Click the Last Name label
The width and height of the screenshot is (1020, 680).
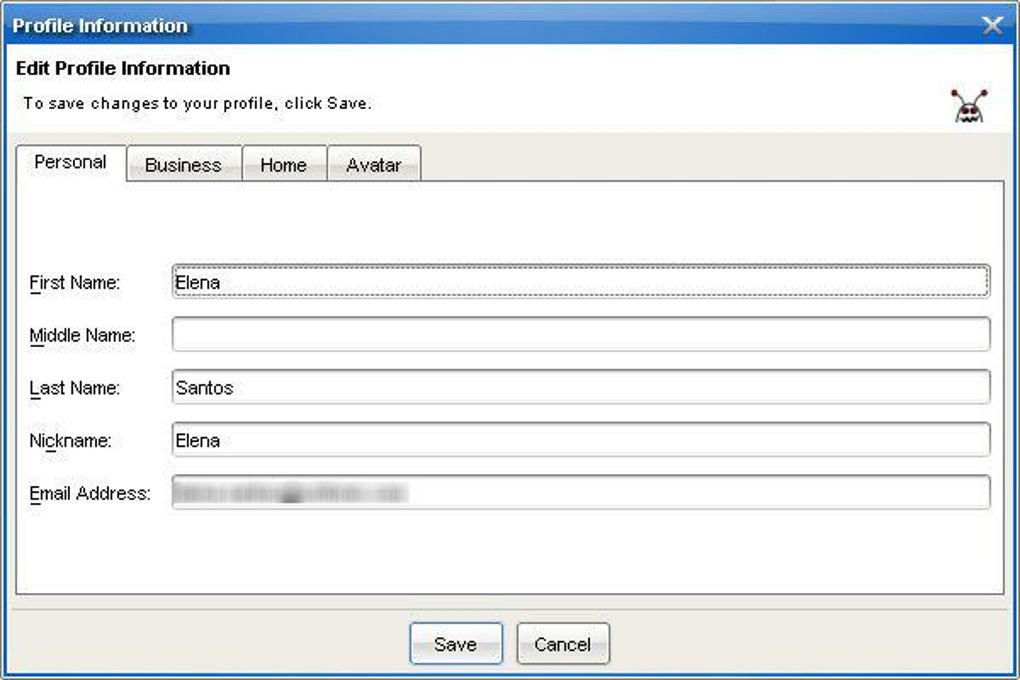tap(75, 388)
